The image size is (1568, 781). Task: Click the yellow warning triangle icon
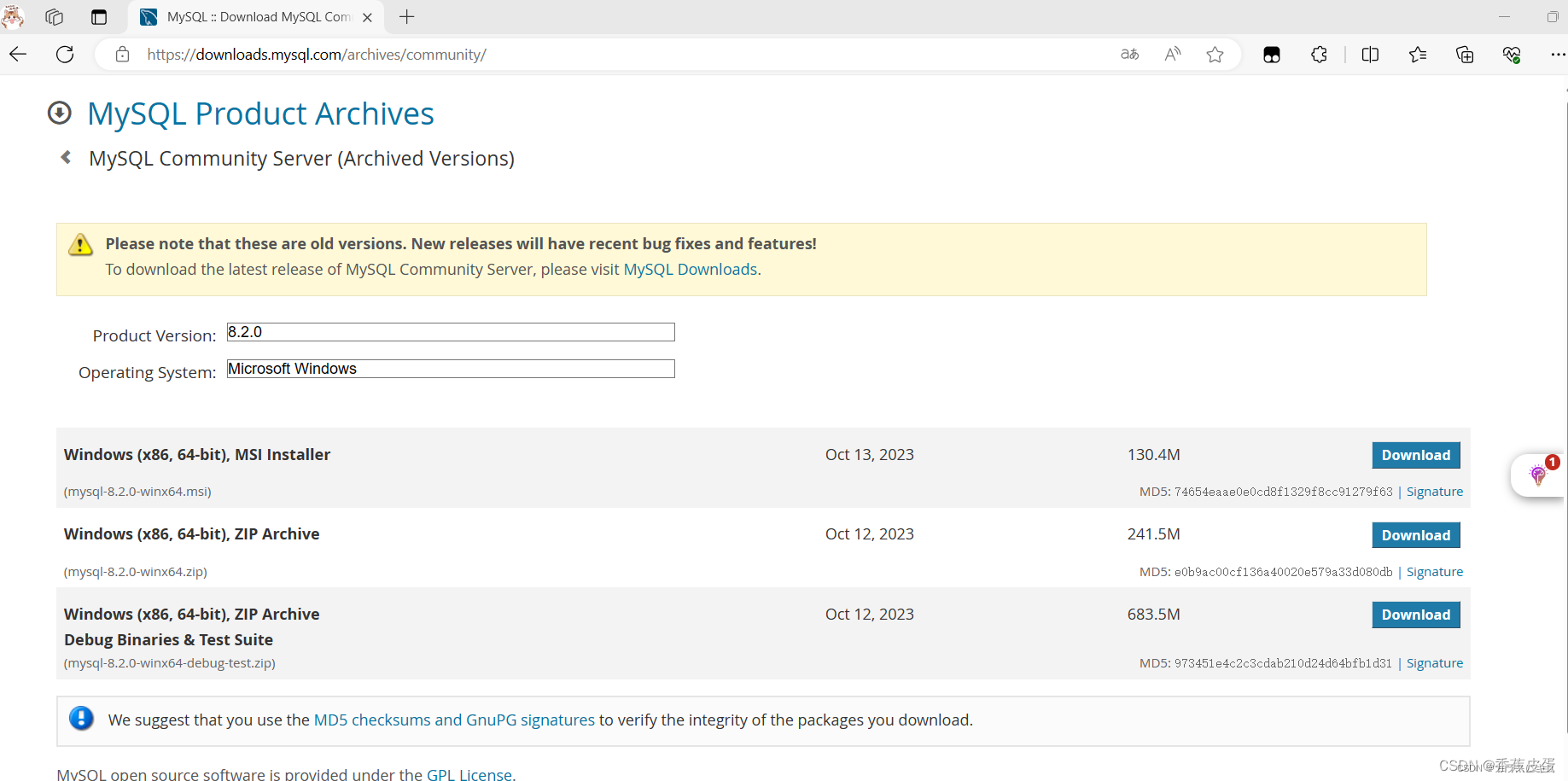click(80, 245)
